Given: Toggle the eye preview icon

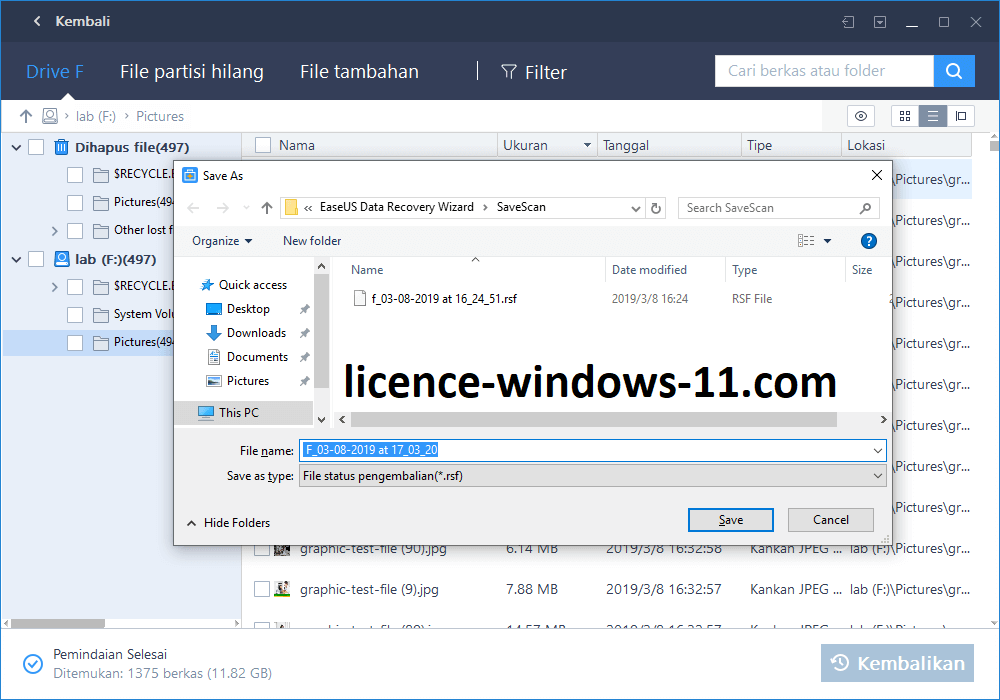Looking at the screenshot, I should [x=861, y=116].
